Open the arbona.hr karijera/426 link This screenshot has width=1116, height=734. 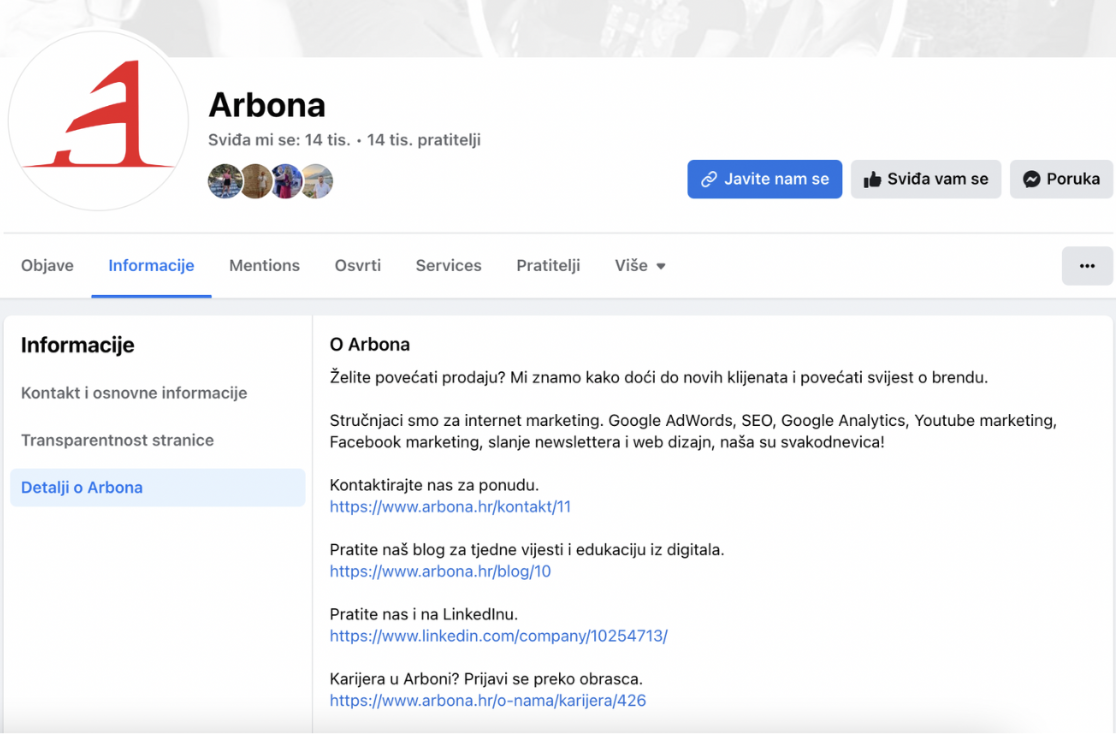[x=488, y=701]
